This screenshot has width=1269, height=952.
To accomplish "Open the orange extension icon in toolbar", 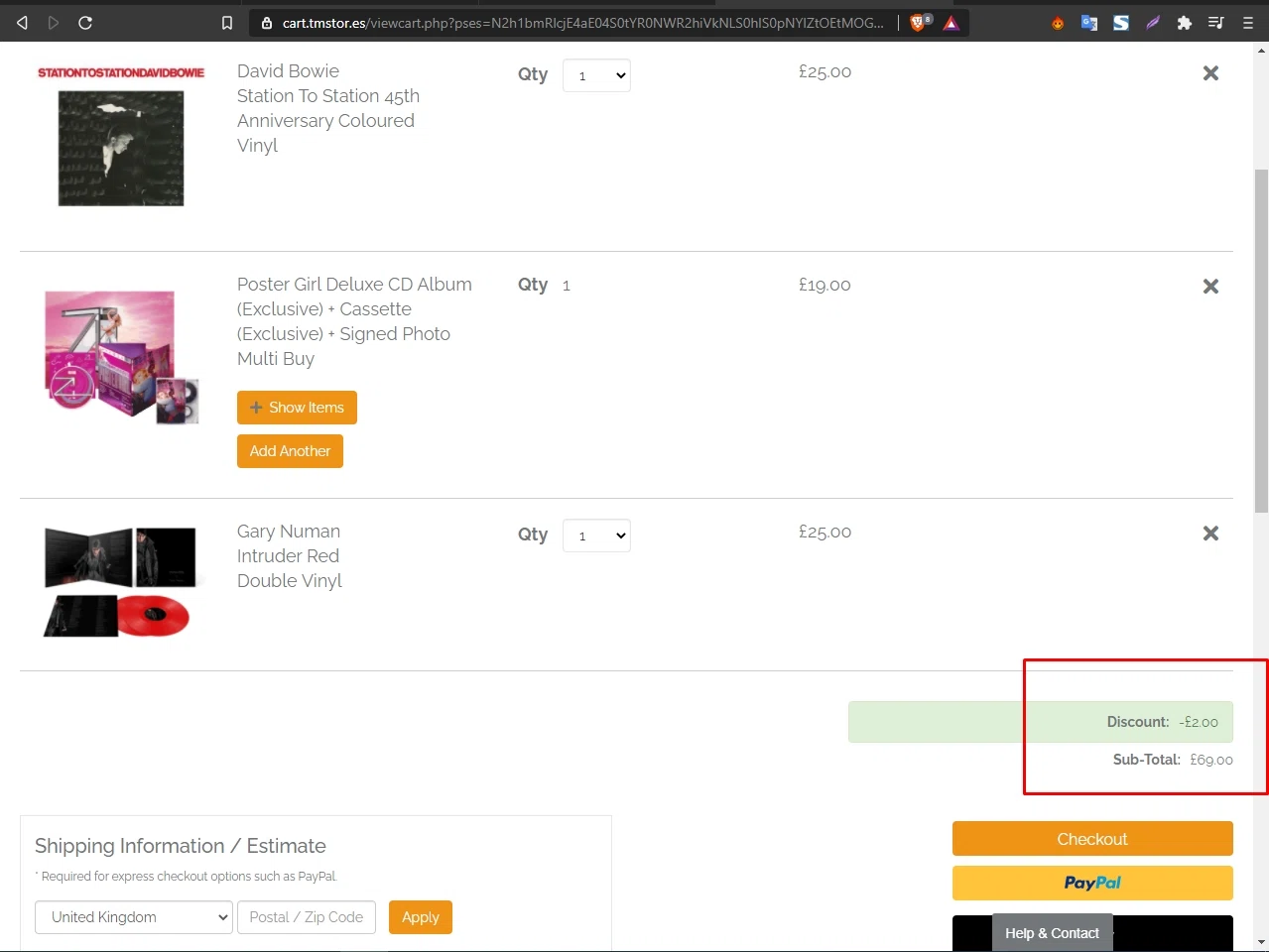I will coord(1058,23).
